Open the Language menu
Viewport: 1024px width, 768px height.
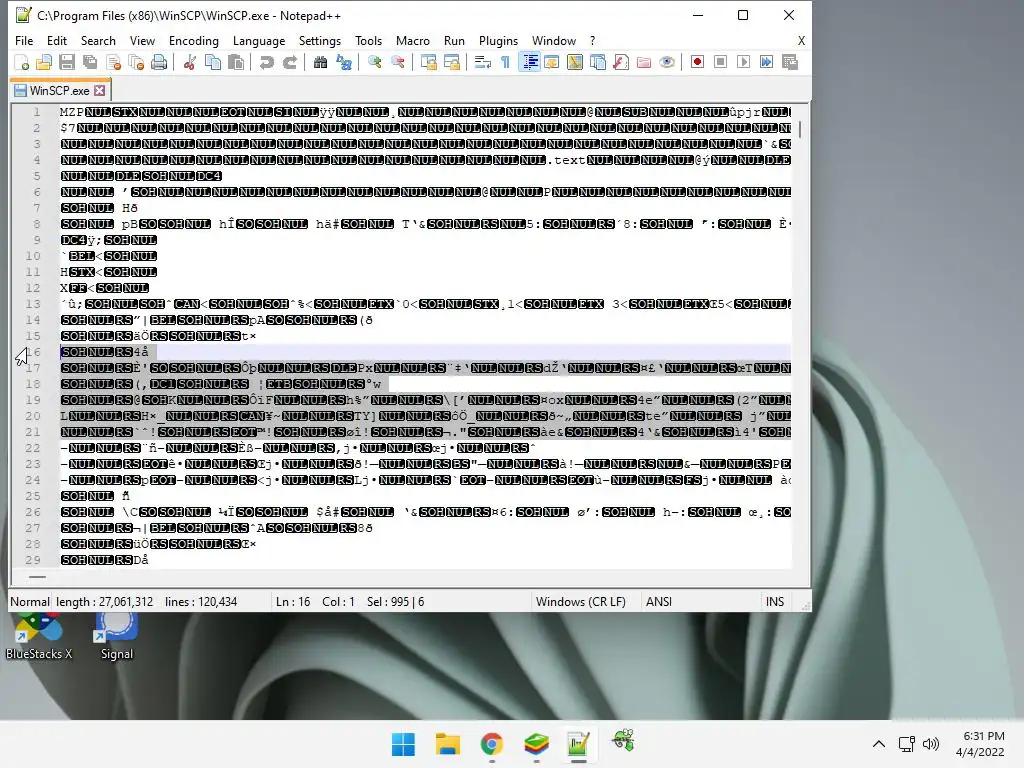(259, 40)
